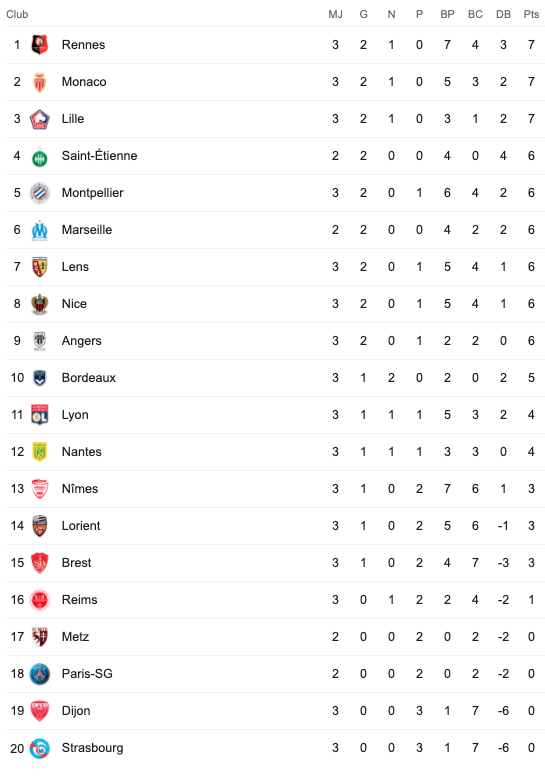Select the Lille club logo
This screenshot has width=545, height=777.
pyautogui.click(x=40, y=119)
